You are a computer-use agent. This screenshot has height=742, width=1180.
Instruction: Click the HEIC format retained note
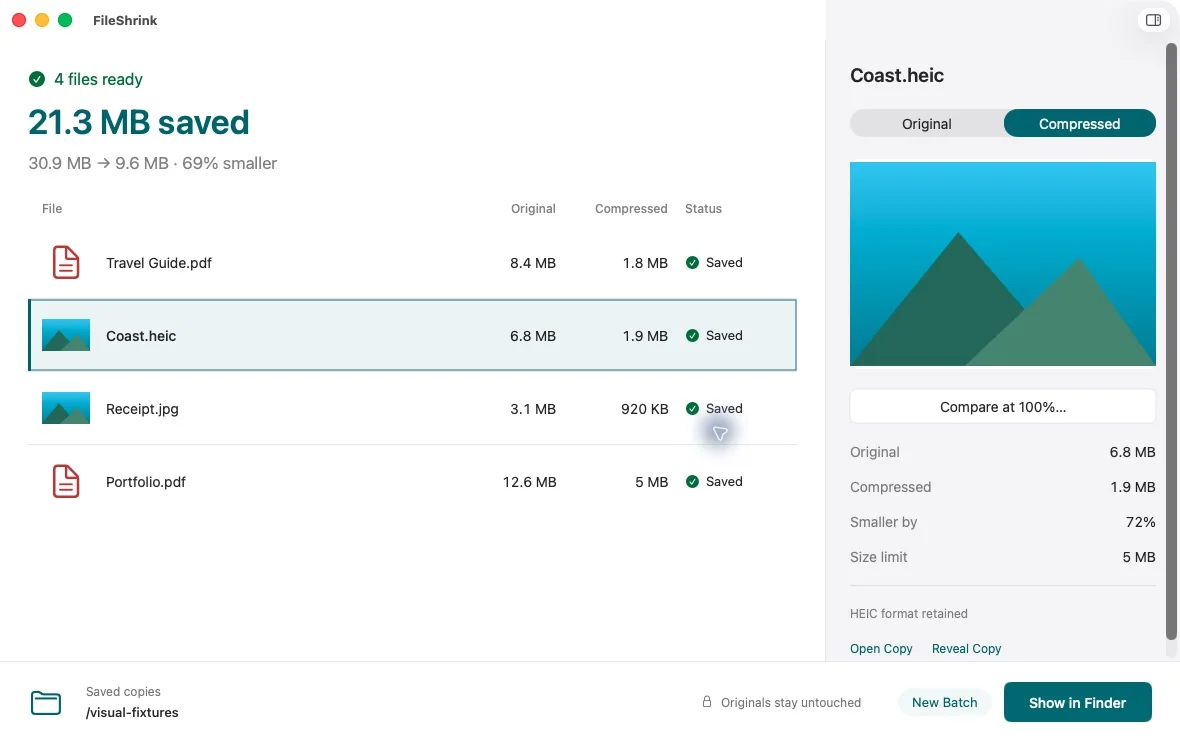click(x=908, y=613)
